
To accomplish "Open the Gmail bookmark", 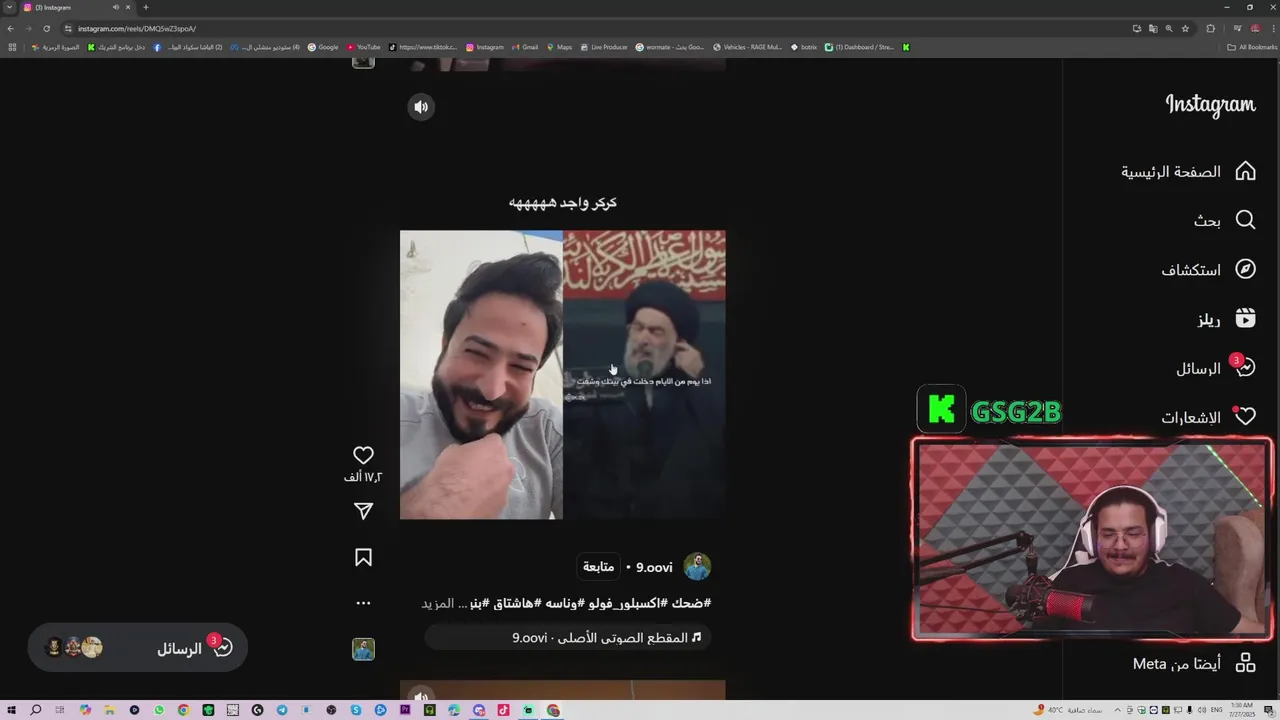I will coord(524,47).
